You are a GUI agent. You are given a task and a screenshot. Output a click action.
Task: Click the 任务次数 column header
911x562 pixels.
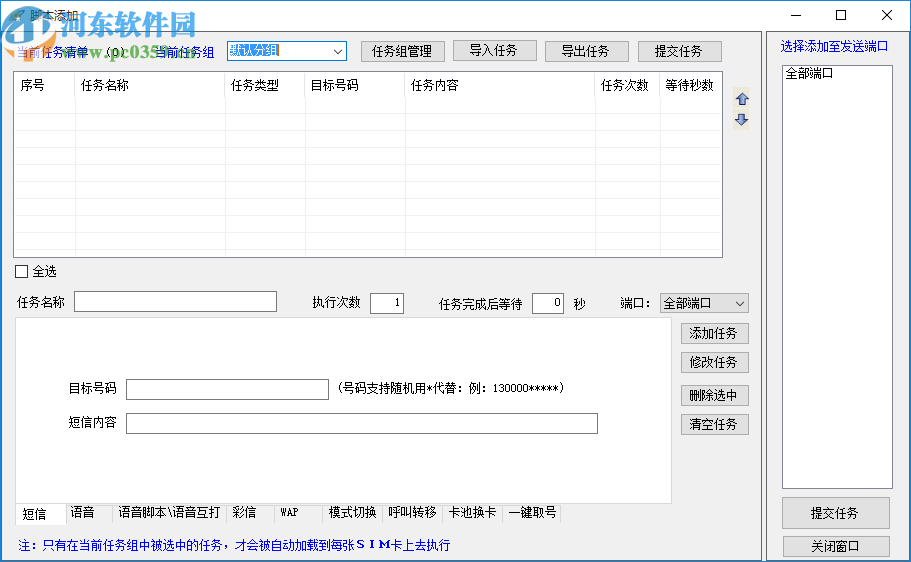627,85
